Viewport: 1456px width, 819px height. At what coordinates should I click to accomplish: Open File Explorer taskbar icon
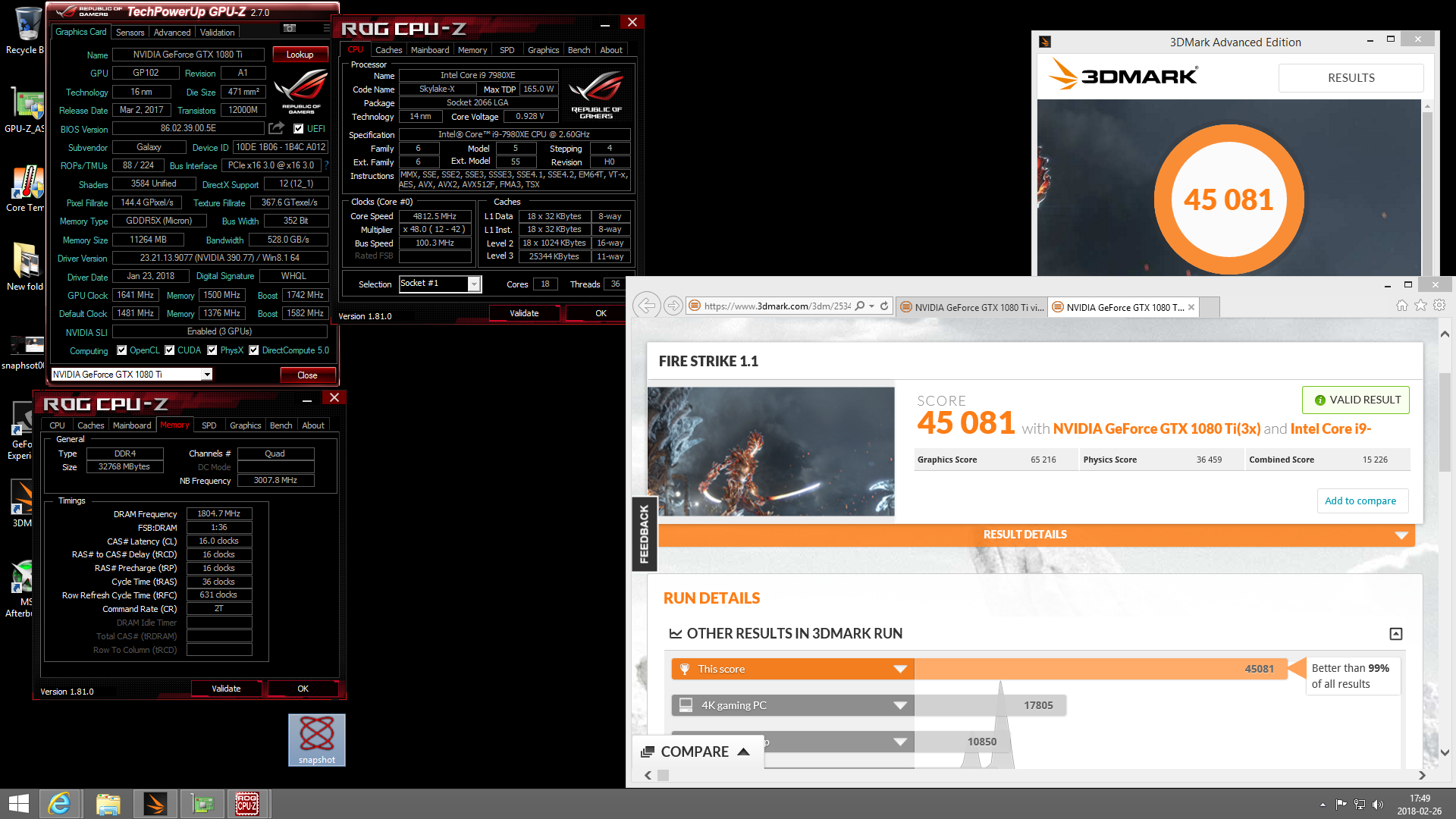tap(108, 804)
